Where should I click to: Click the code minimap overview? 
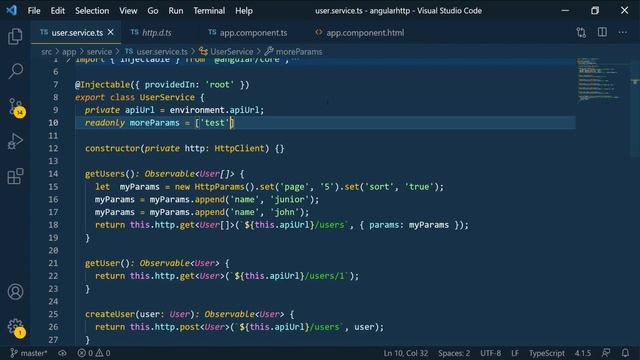click(599, 79)
